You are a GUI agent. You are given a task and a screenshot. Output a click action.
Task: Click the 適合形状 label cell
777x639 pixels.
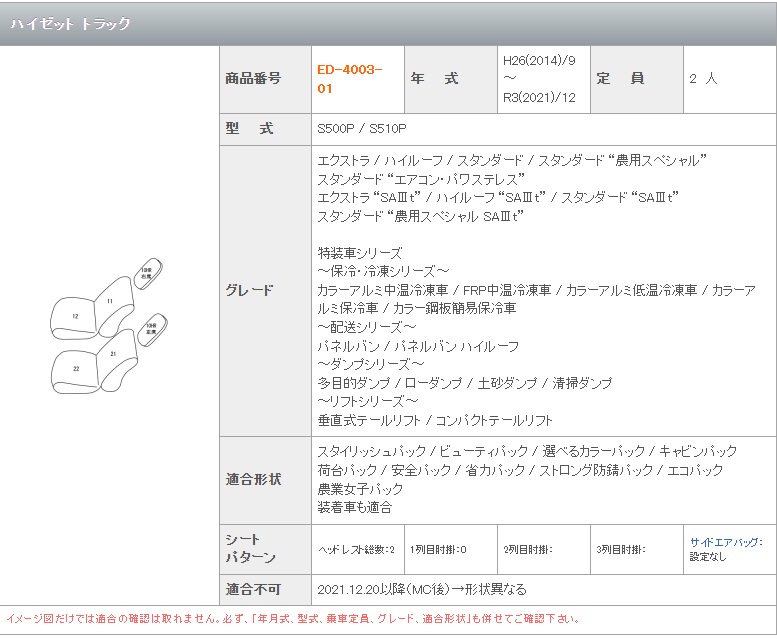coord(266,480)
